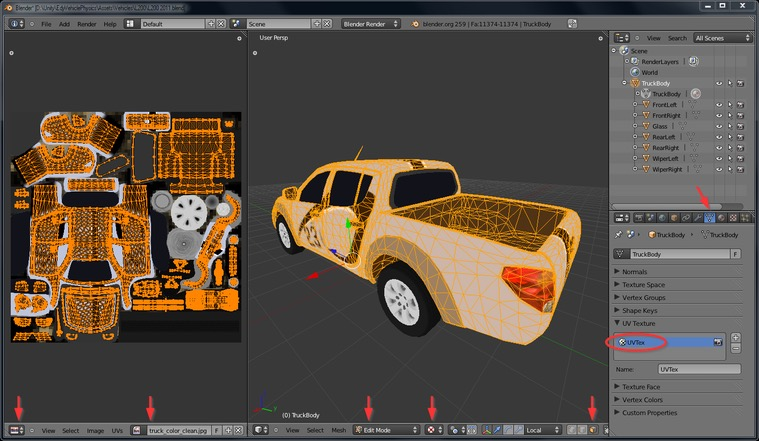Expand the Vertex Groups panel
Image resolution: width=759 pixels, height=441 pixels.
point(646,297)
